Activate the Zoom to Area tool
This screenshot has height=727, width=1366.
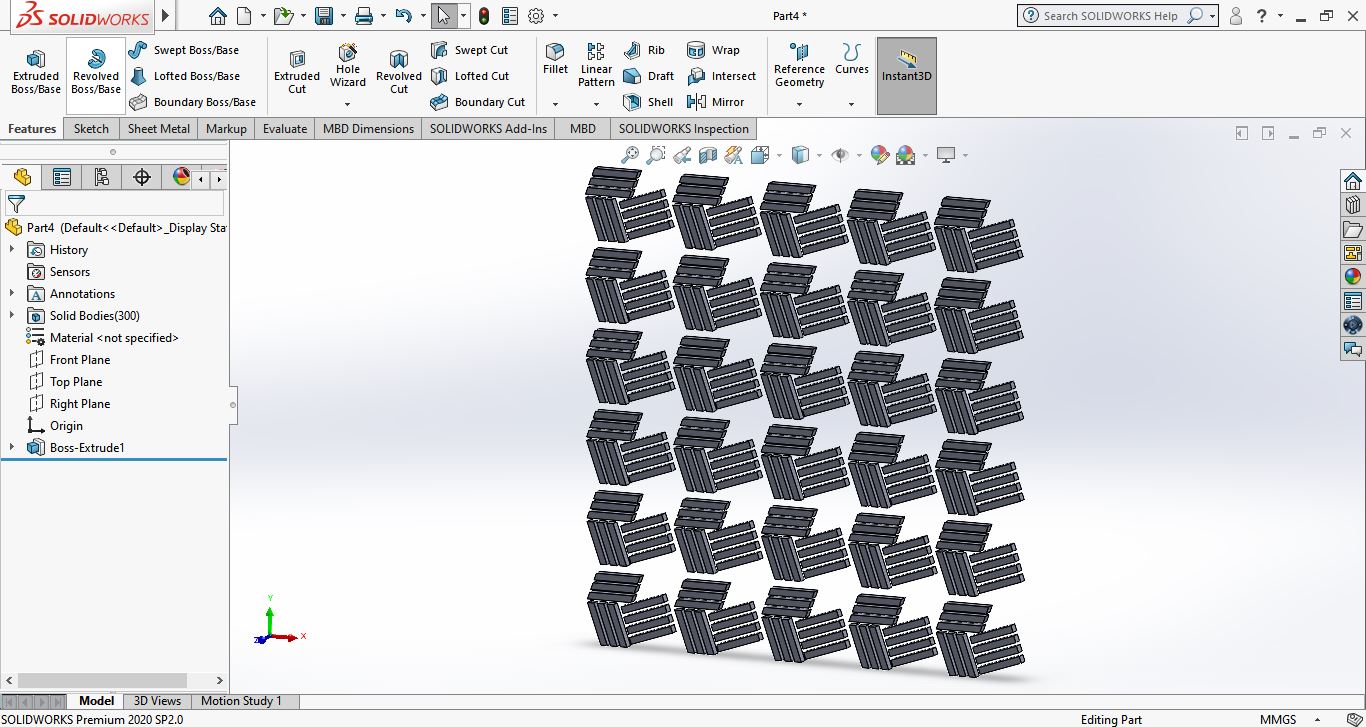(x=656, y=155)
